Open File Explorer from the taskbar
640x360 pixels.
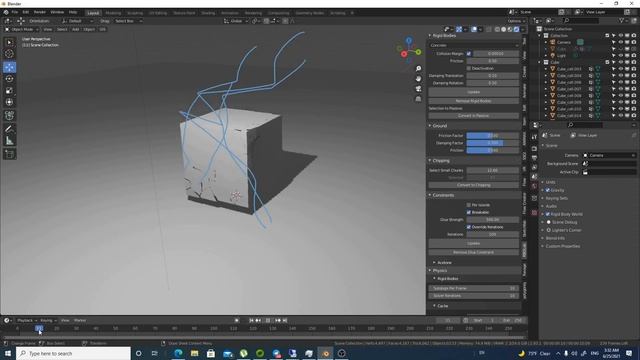tap(195, 353)
